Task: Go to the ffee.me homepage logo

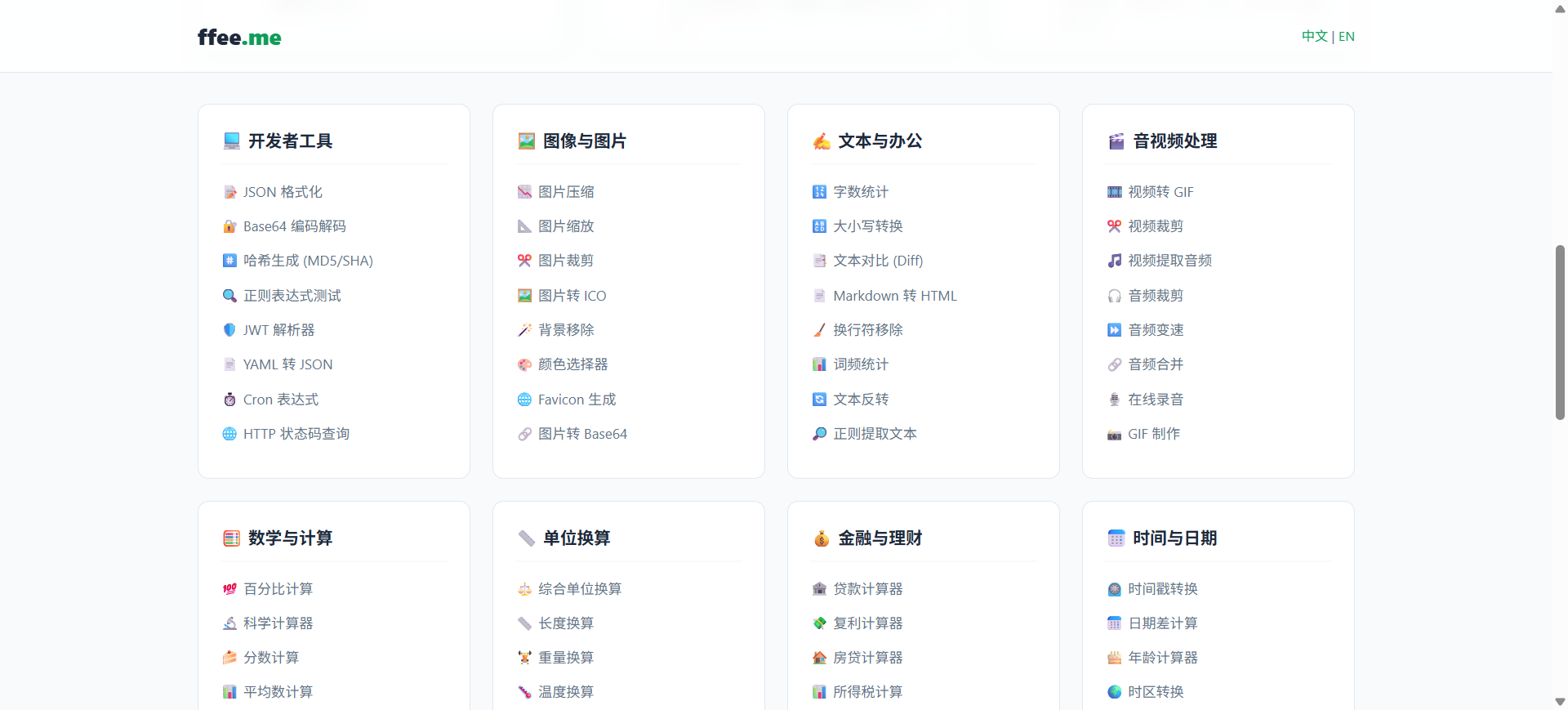Action: (x=239, y=38)
